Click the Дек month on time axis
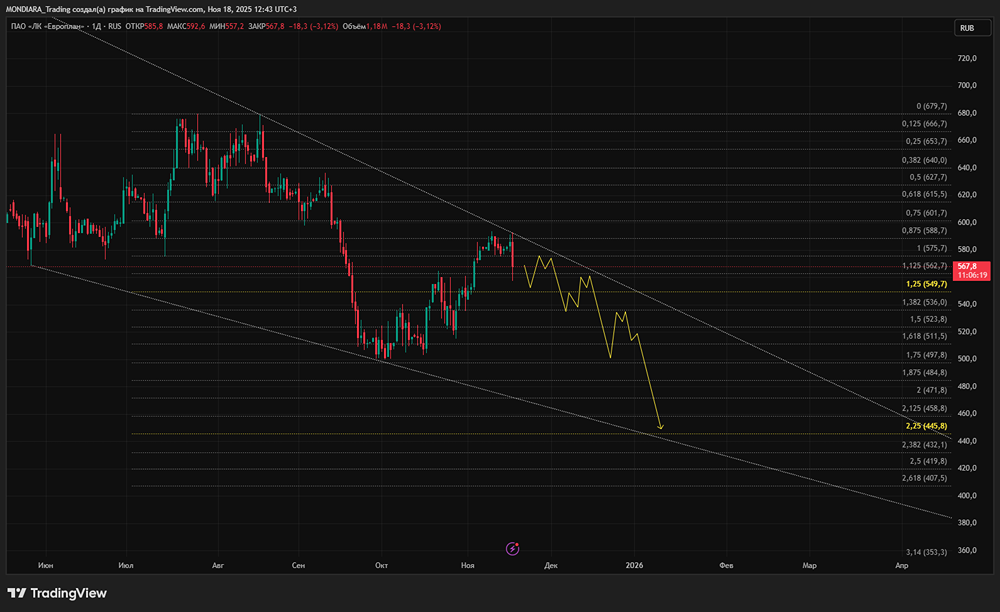Image resolution: width=1000 pixels, height=612 pixels. pos(550,565)
